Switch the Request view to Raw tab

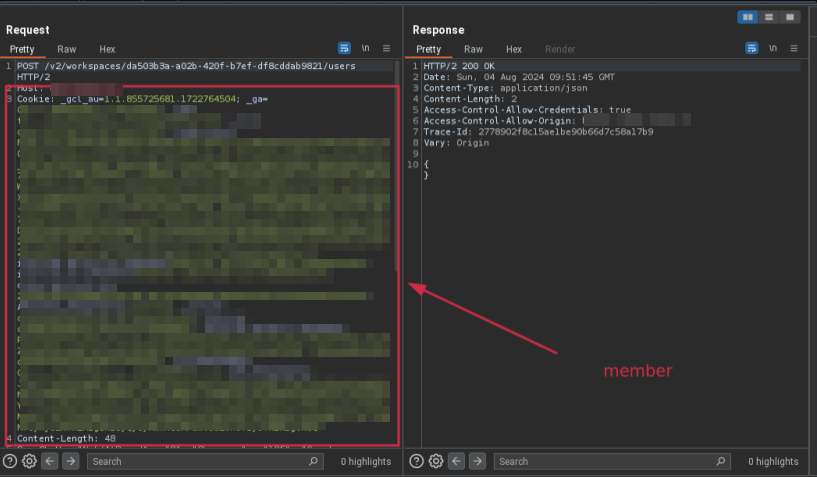coord(66,49)
